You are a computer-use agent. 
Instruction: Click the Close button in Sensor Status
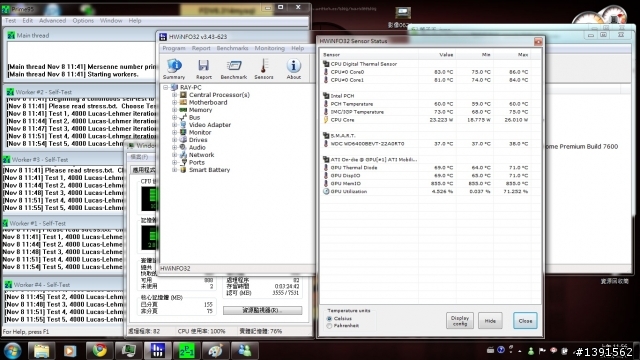(x=525, y=321)
